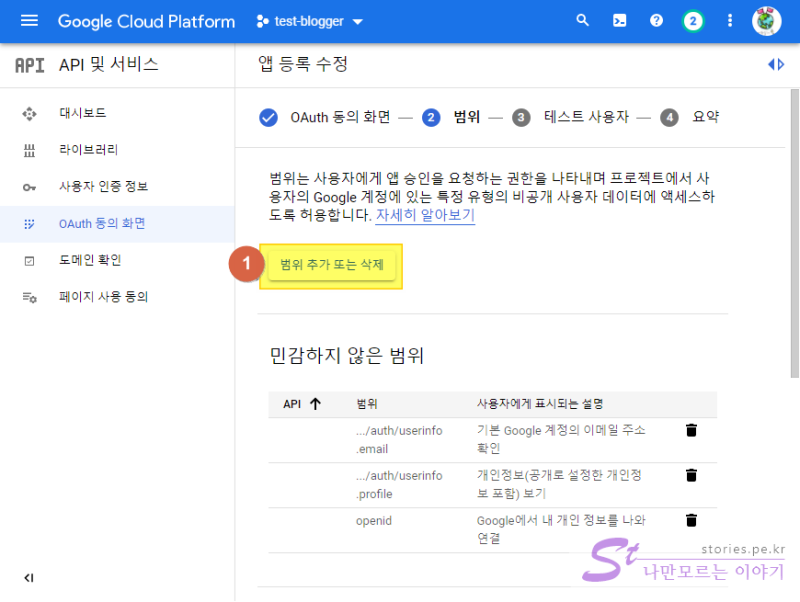Select the .../auth/userinfo.profile scope text
Viewport: 800px width, 602px height.
[x=399, y=485]
